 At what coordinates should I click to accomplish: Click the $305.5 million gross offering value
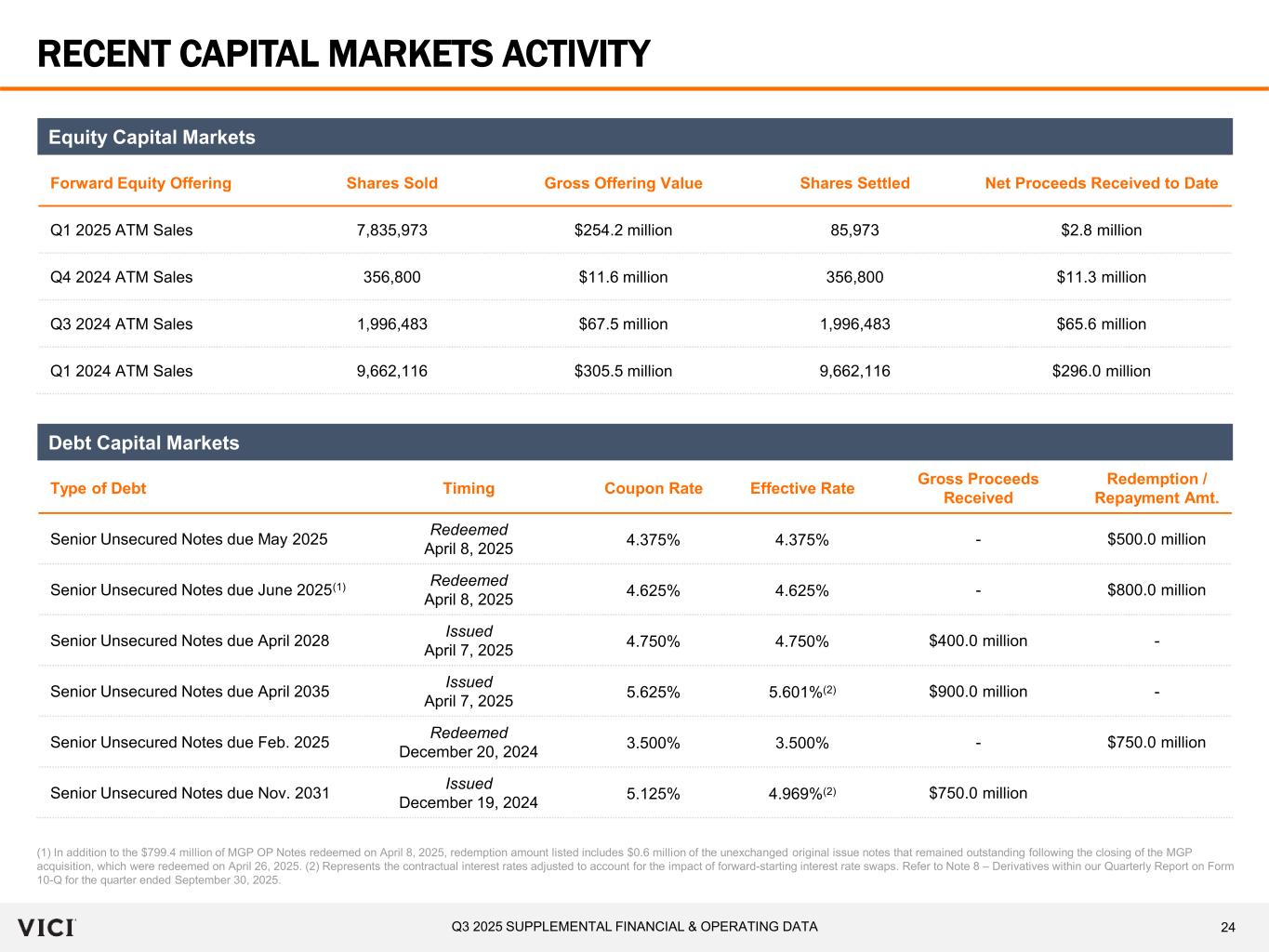[623, 371]
